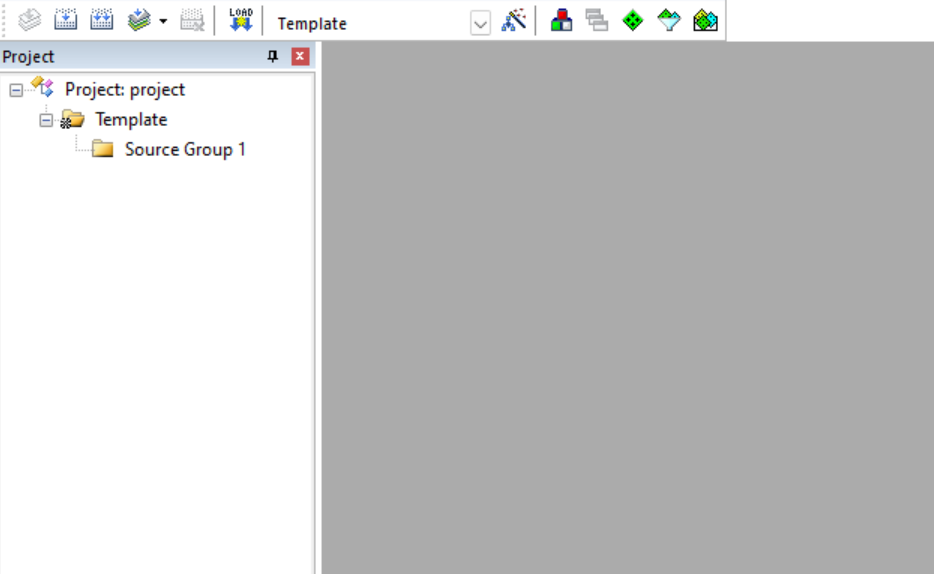Open Manage Project Items colored blocks icon
This screenshot has height=574, width=934.
coord(561,20)
